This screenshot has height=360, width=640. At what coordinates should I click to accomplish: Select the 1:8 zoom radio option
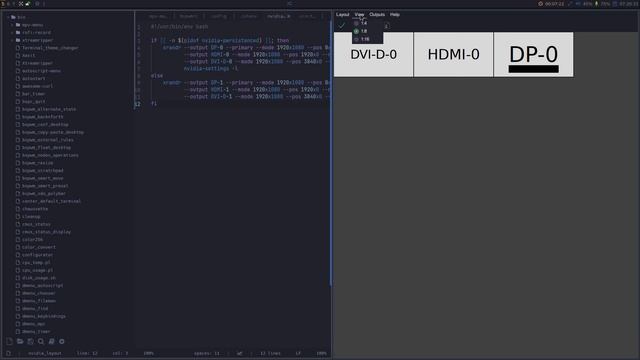point(361,31)
